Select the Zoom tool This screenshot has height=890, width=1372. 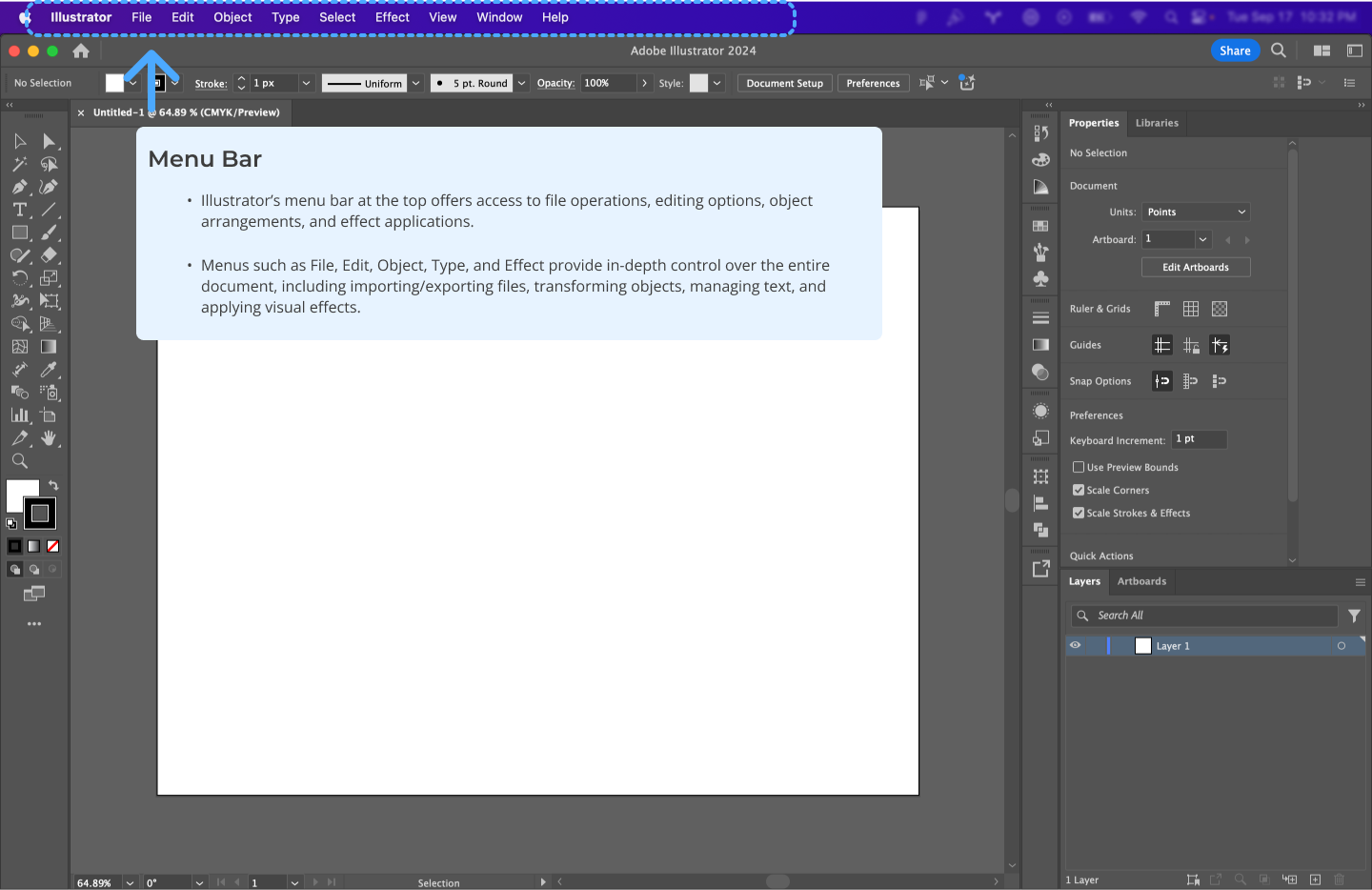coord(19,460)
